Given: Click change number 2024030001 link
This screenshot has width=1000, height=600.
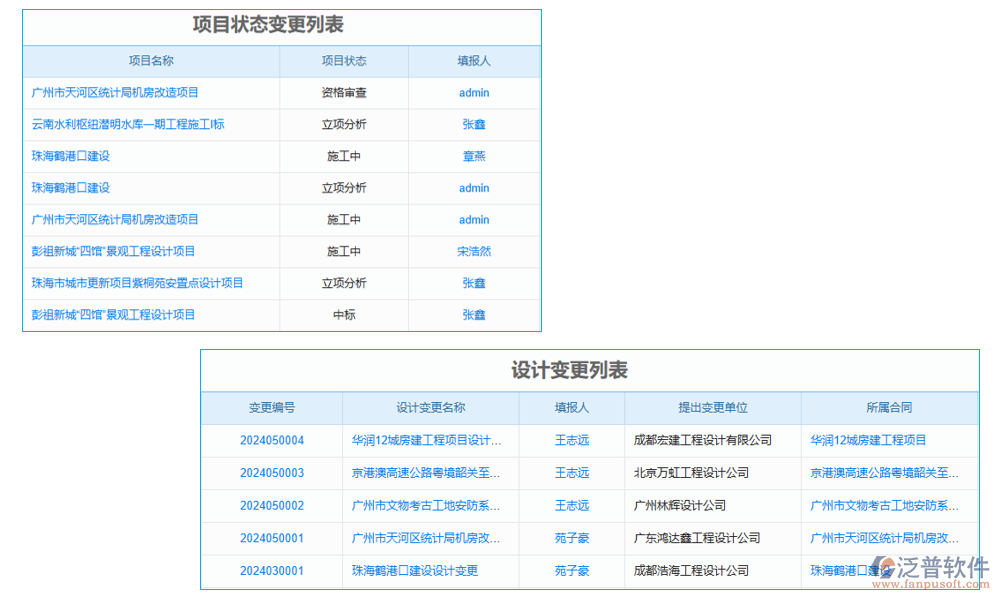Looking at the screenshot, I should click(x=270, y=571).
